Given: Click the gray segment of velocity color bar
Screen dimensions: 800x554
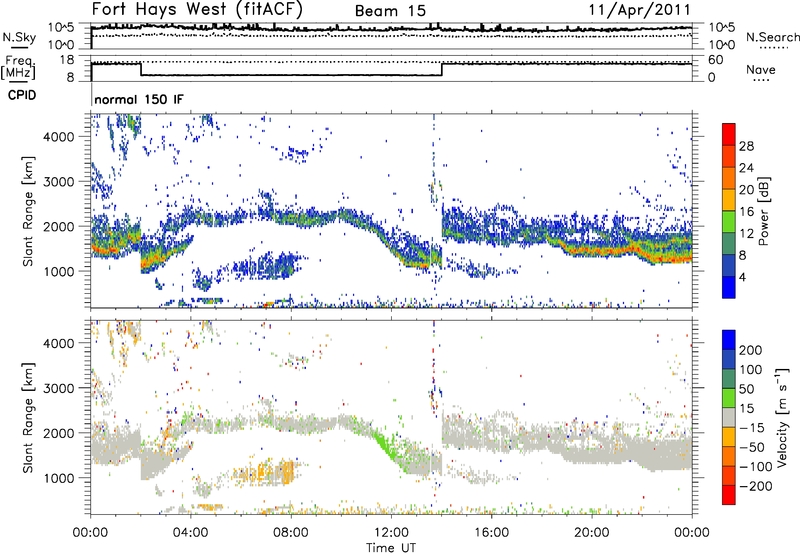Looking at the screenshot, I should pos(729,418).
